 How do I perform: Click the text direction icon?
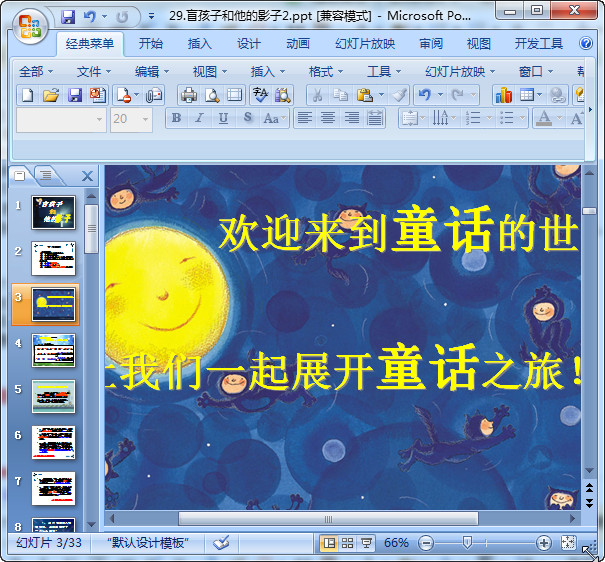tap(440, 118)
